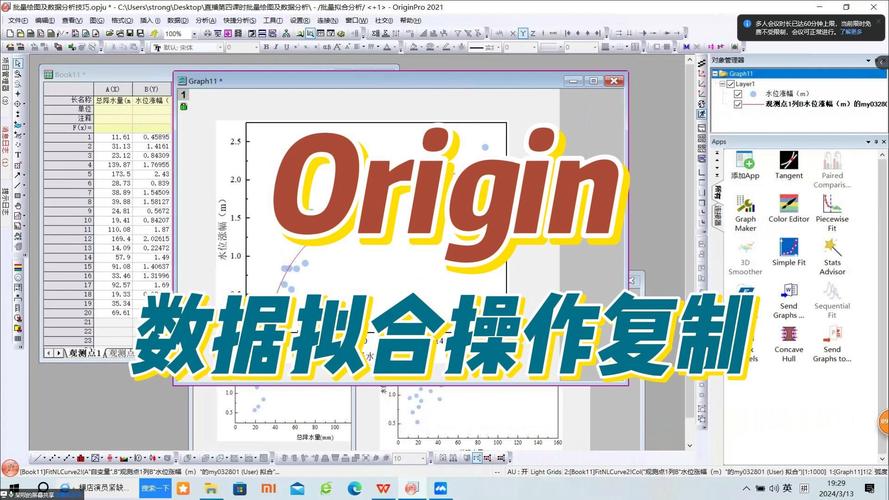Launch the Sequential Fit app
889x500 pixels.
coord(832,300)
